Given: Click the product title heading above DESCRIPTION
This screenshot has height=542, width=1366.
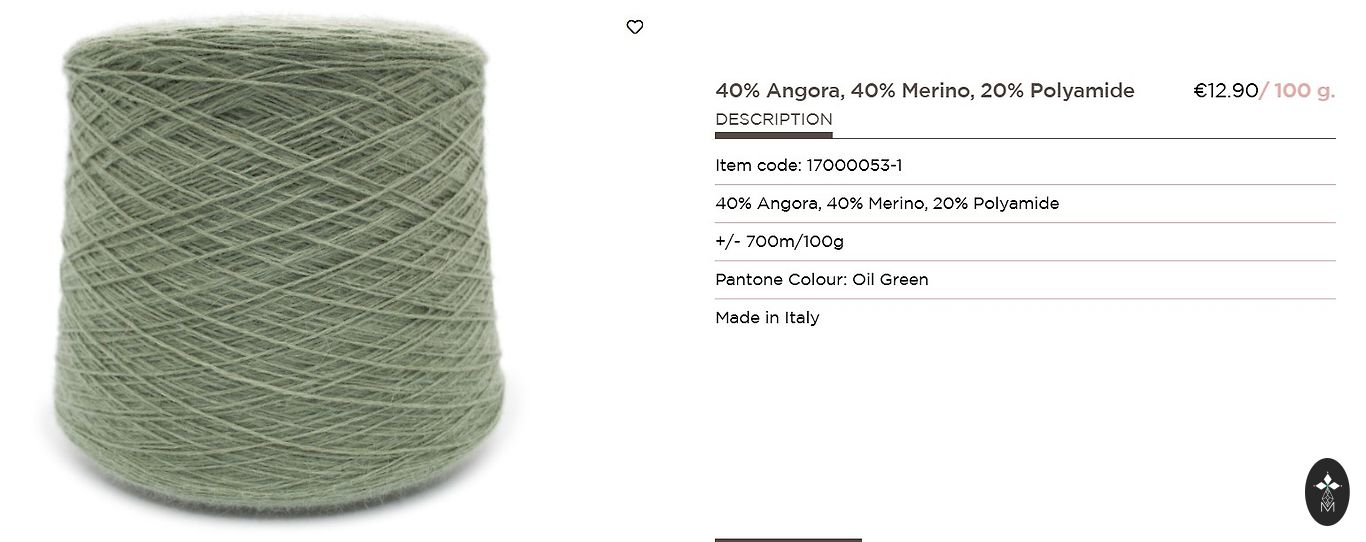Looking at the screenshot, I should [925, 91].
